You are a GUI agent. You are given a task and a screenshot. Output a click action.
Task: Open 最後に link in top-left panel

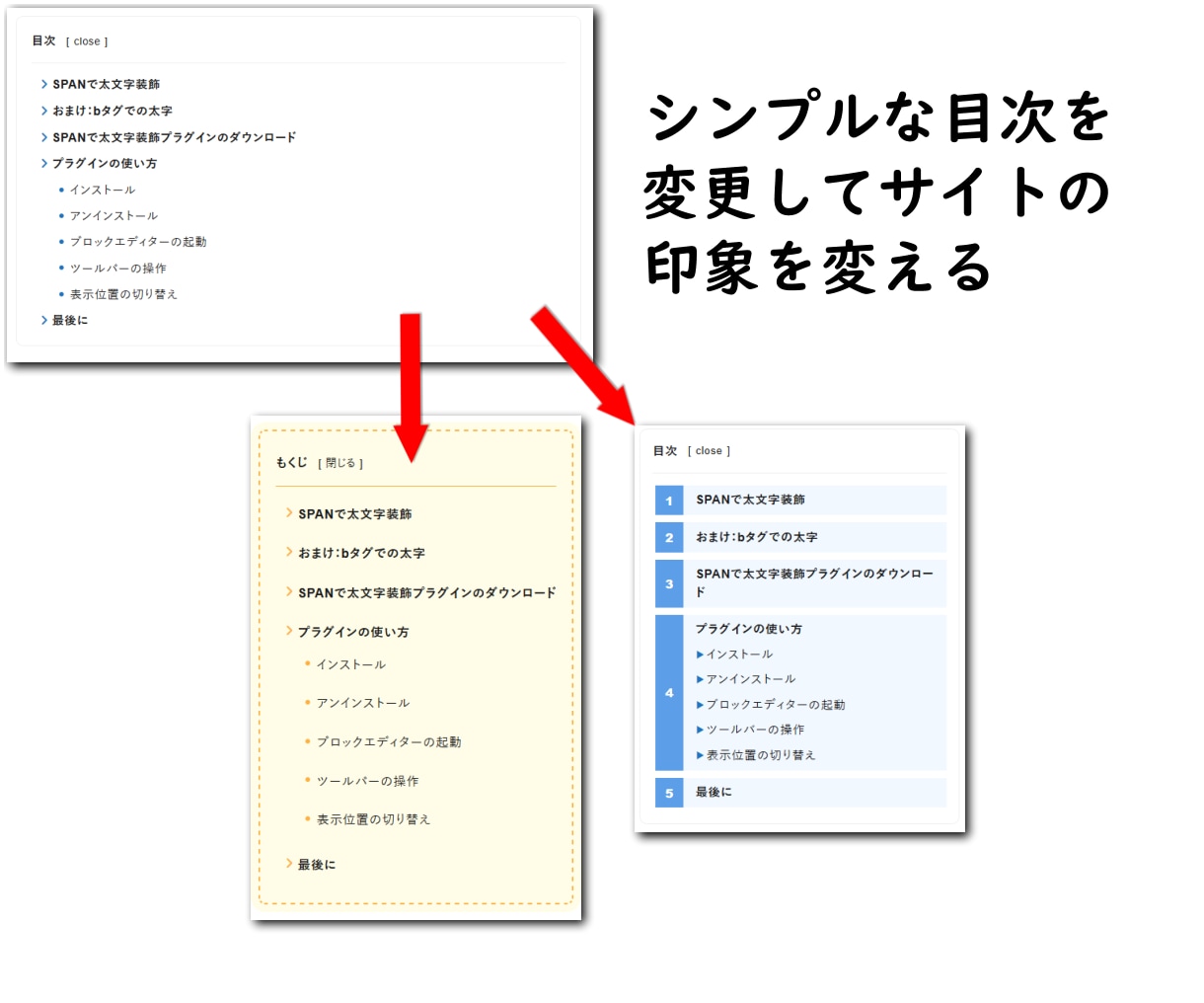pyautogui.click(x=70, y=320)
